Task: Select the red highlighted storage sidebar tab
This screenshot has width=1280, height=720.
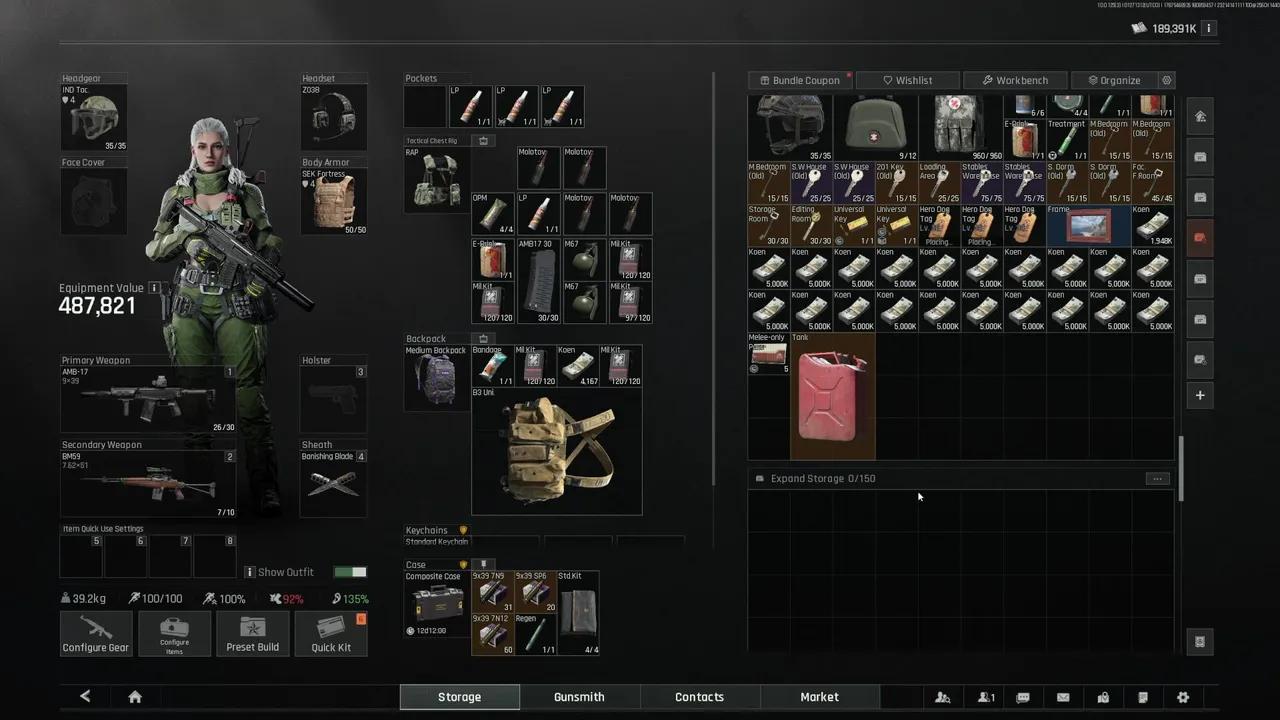Action: (x=1200, y=238)
